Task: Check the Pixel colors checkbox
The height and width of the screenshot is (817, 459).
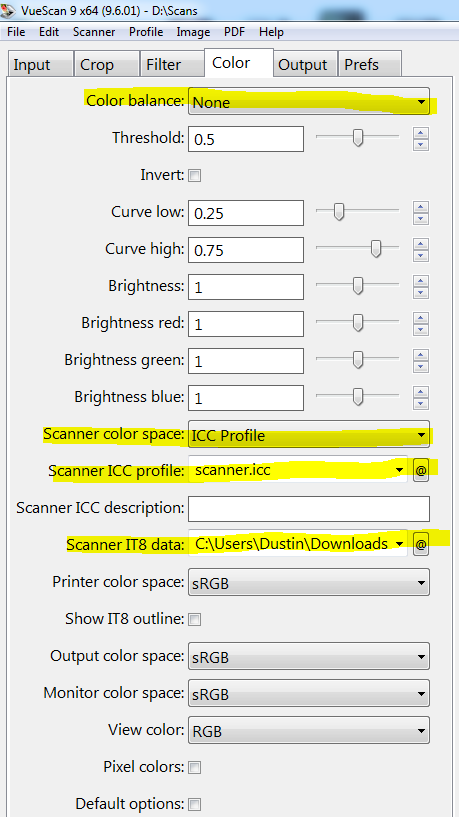Action: [194, 768]
